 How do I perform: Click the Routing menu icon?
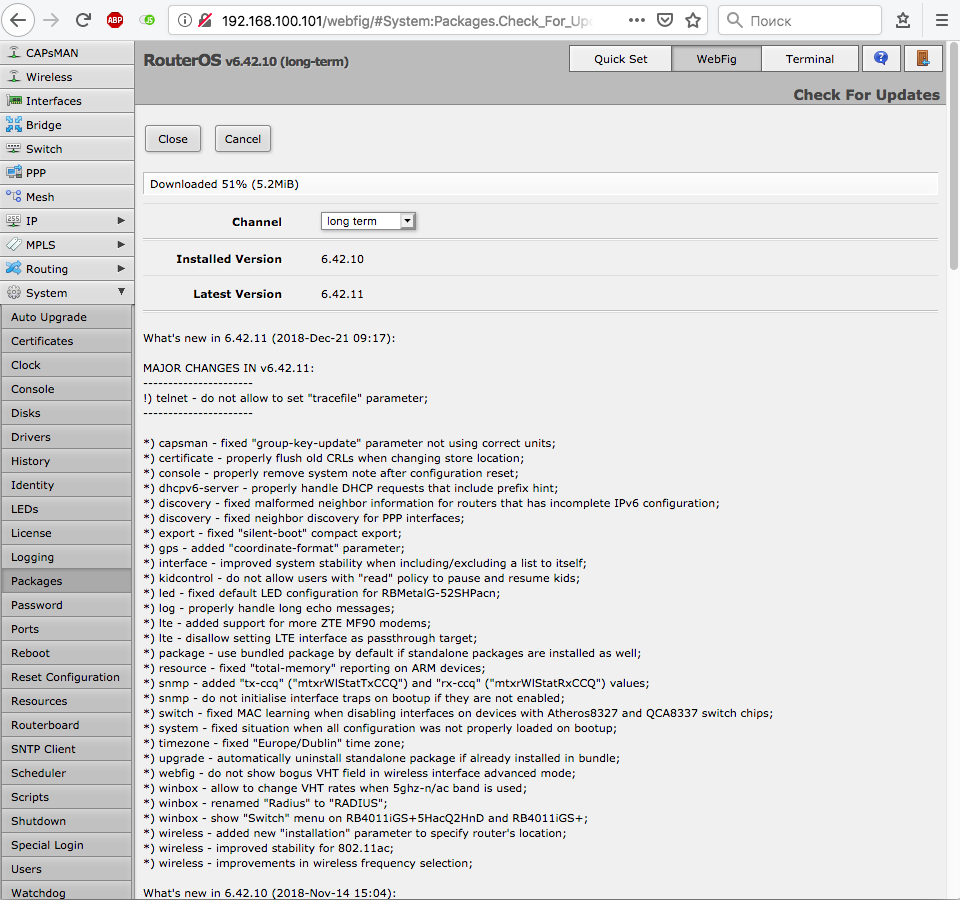13,268
